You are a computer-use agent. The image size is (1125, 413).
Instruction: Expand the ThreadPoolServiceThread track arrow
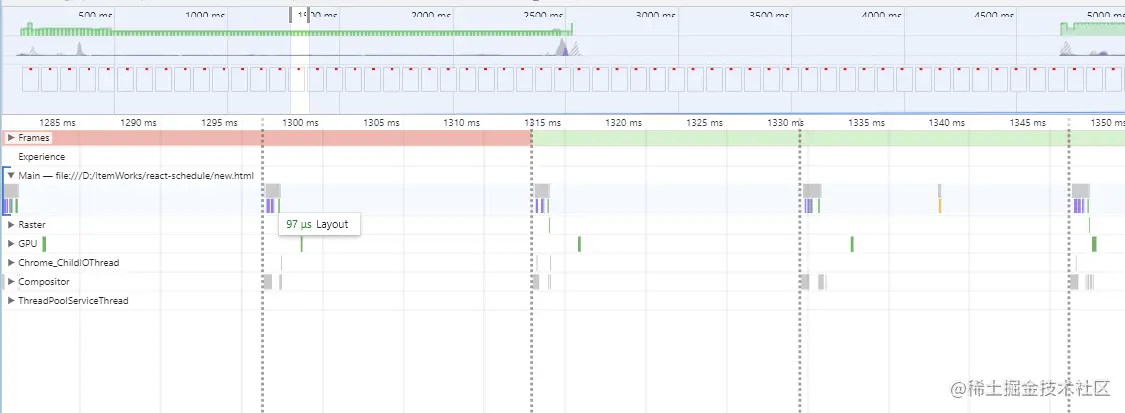coord(11,300)
